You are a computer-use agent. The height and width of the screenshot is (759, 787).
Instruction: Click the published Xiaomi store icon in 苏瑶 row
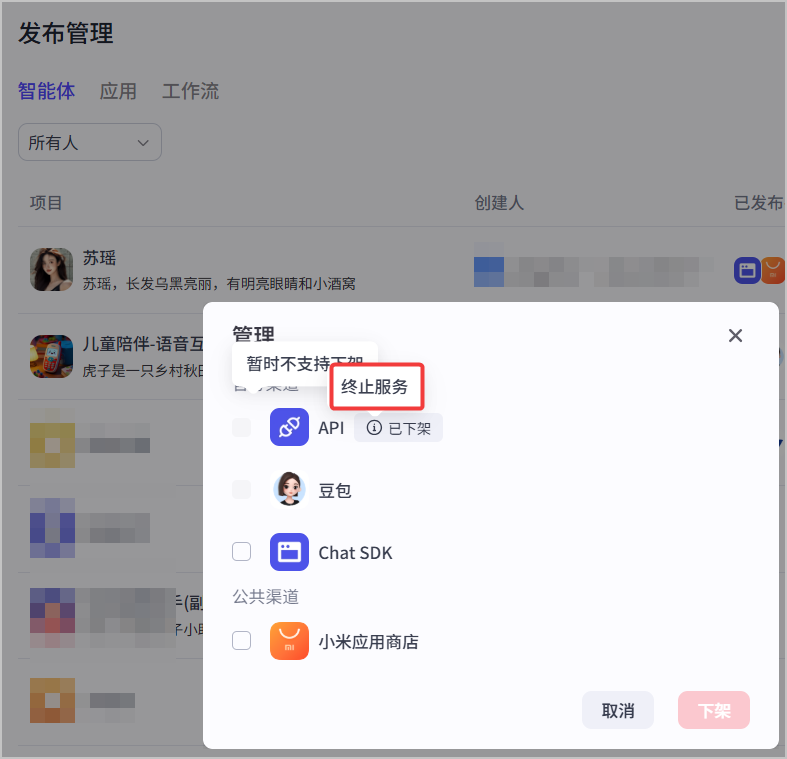coord(773,271)
